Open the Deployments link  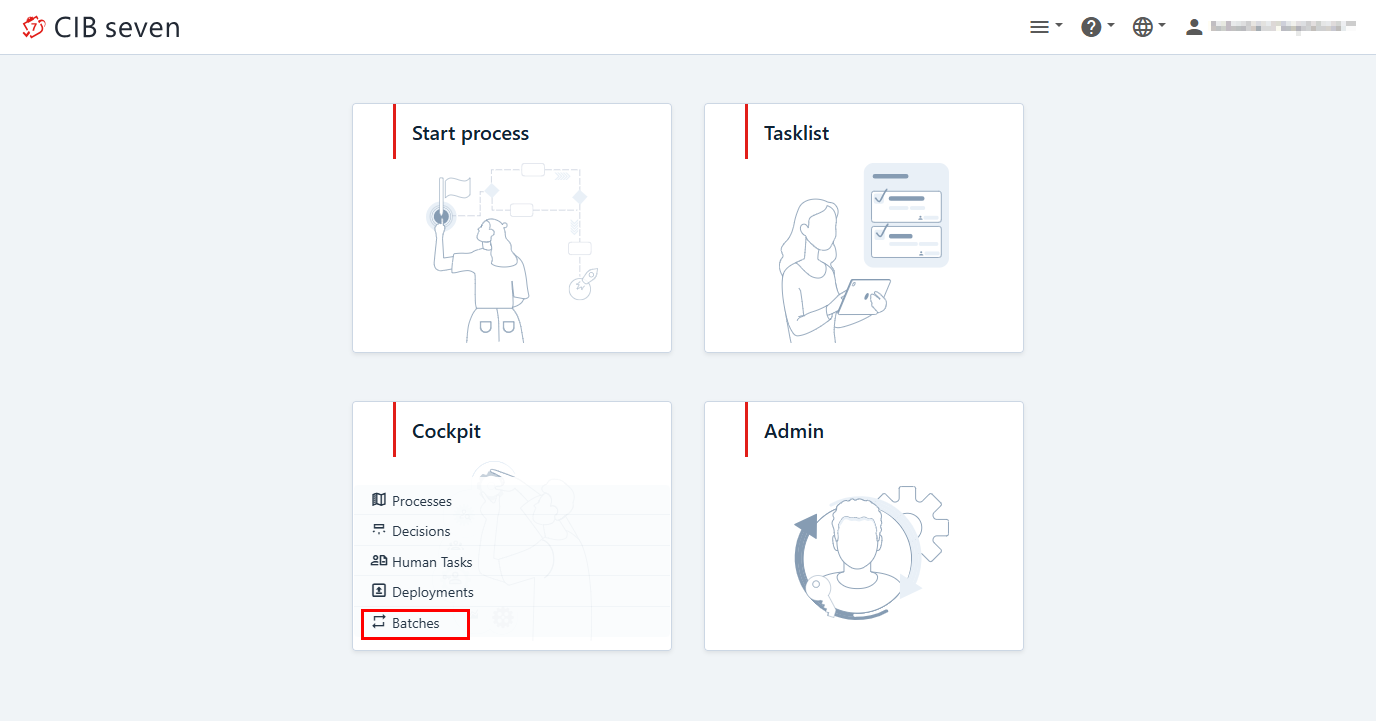[x=433, y=592]
